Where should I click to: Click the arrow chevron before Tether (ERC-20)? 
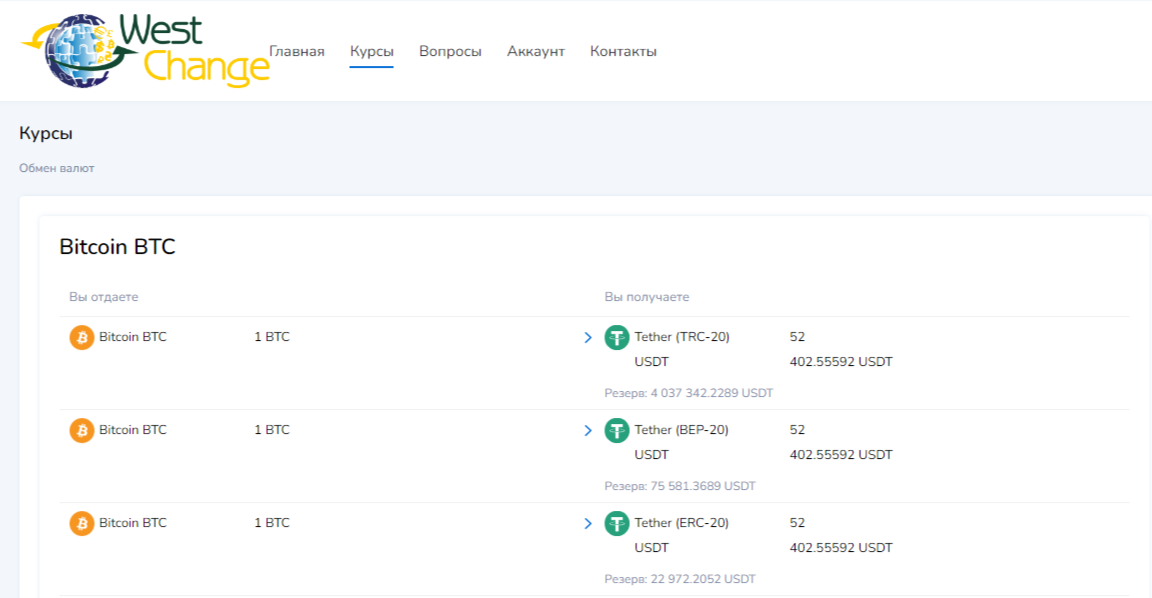(588, 523)
